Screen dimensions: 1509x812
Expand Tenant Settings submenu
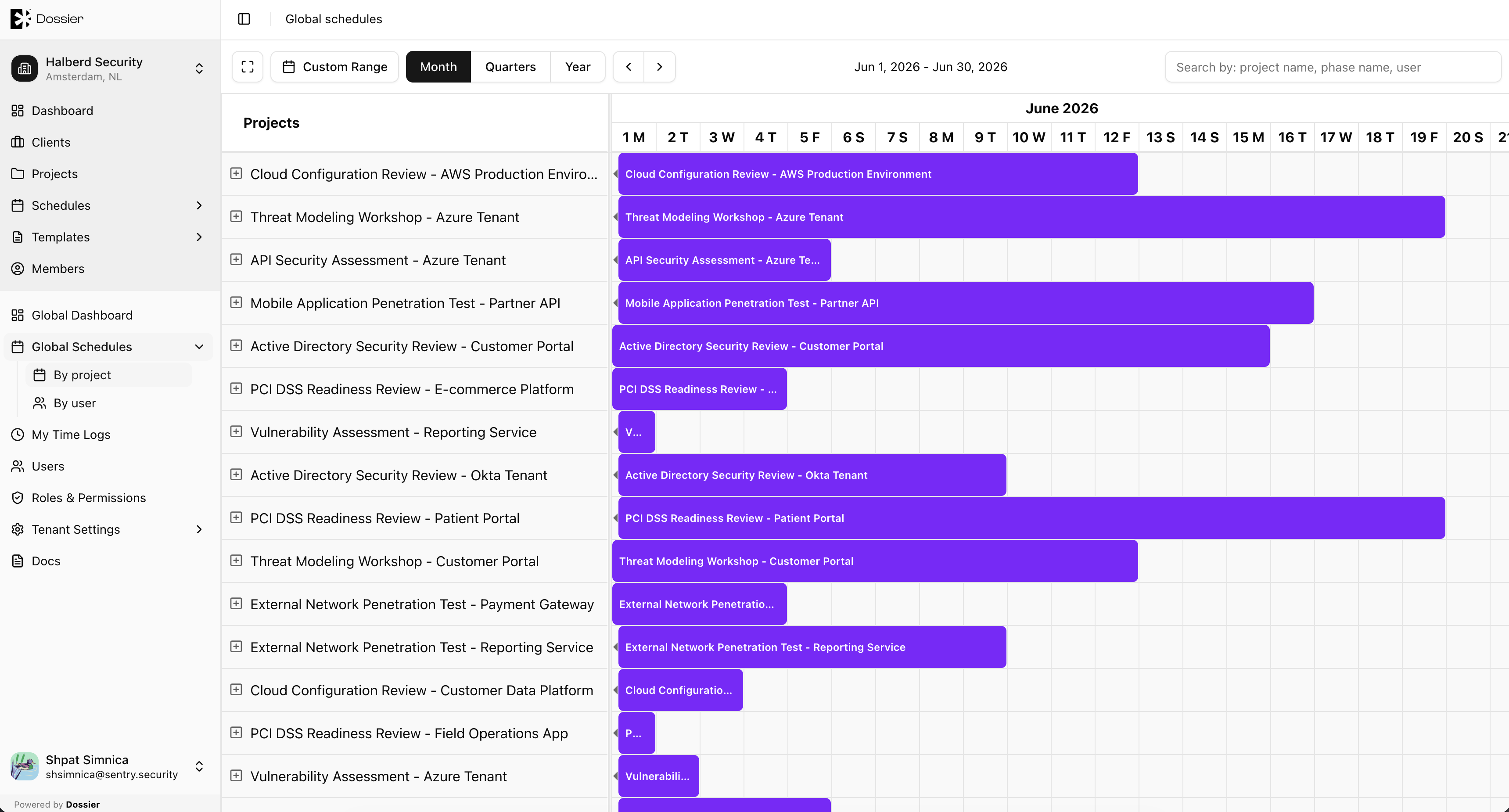[199, 530]
